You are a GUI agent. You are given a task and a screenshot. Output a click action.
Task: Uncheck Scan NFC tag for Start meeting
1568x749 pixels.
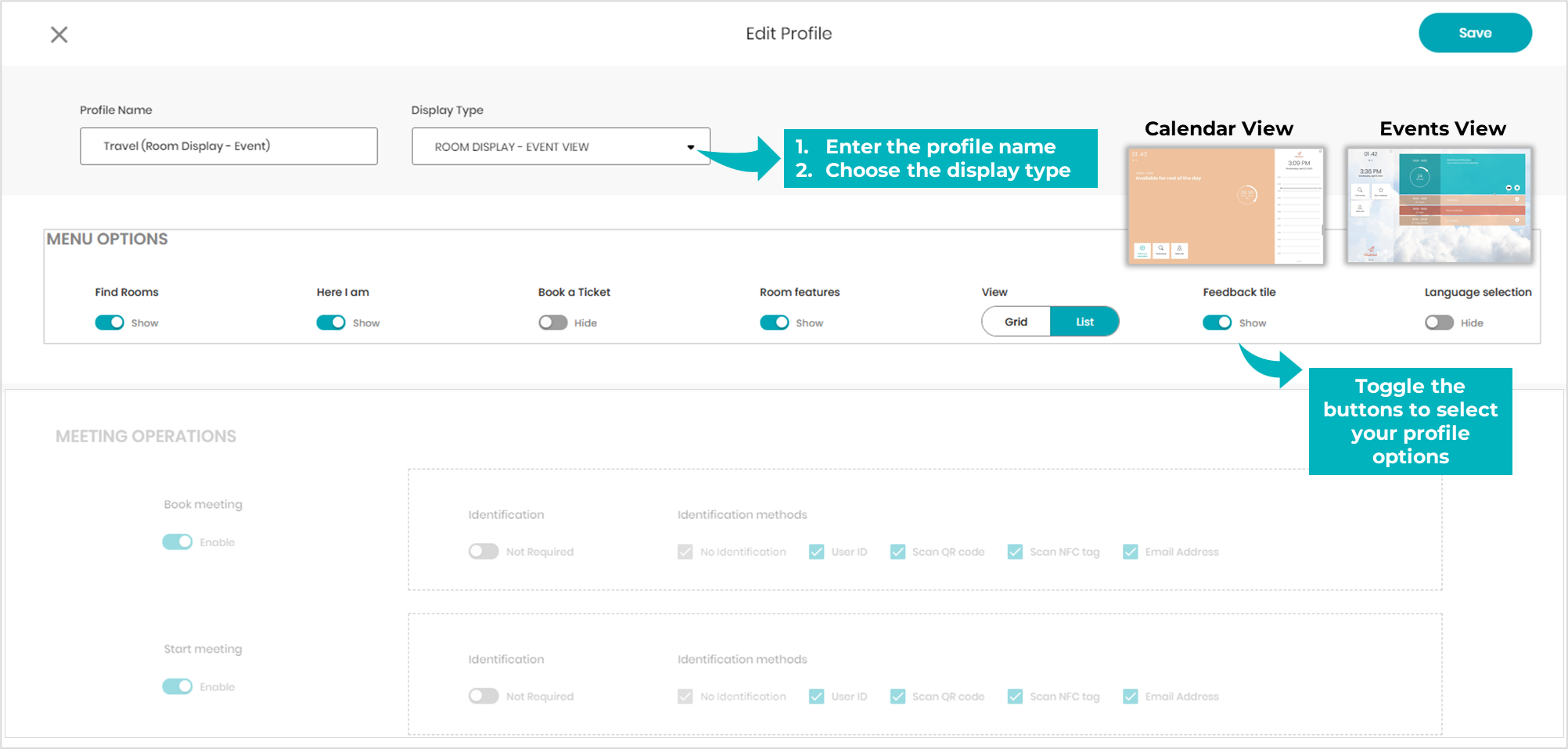(x=1015, y=697)
